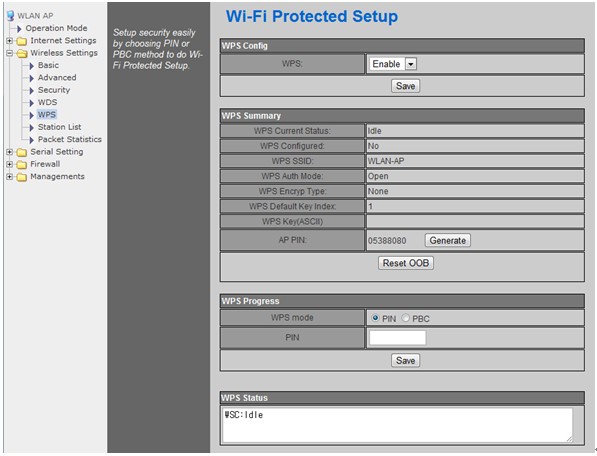The image size is (597, 456).
Task: Click the Wireless Settings folder icon
Action: click(22, 53)
